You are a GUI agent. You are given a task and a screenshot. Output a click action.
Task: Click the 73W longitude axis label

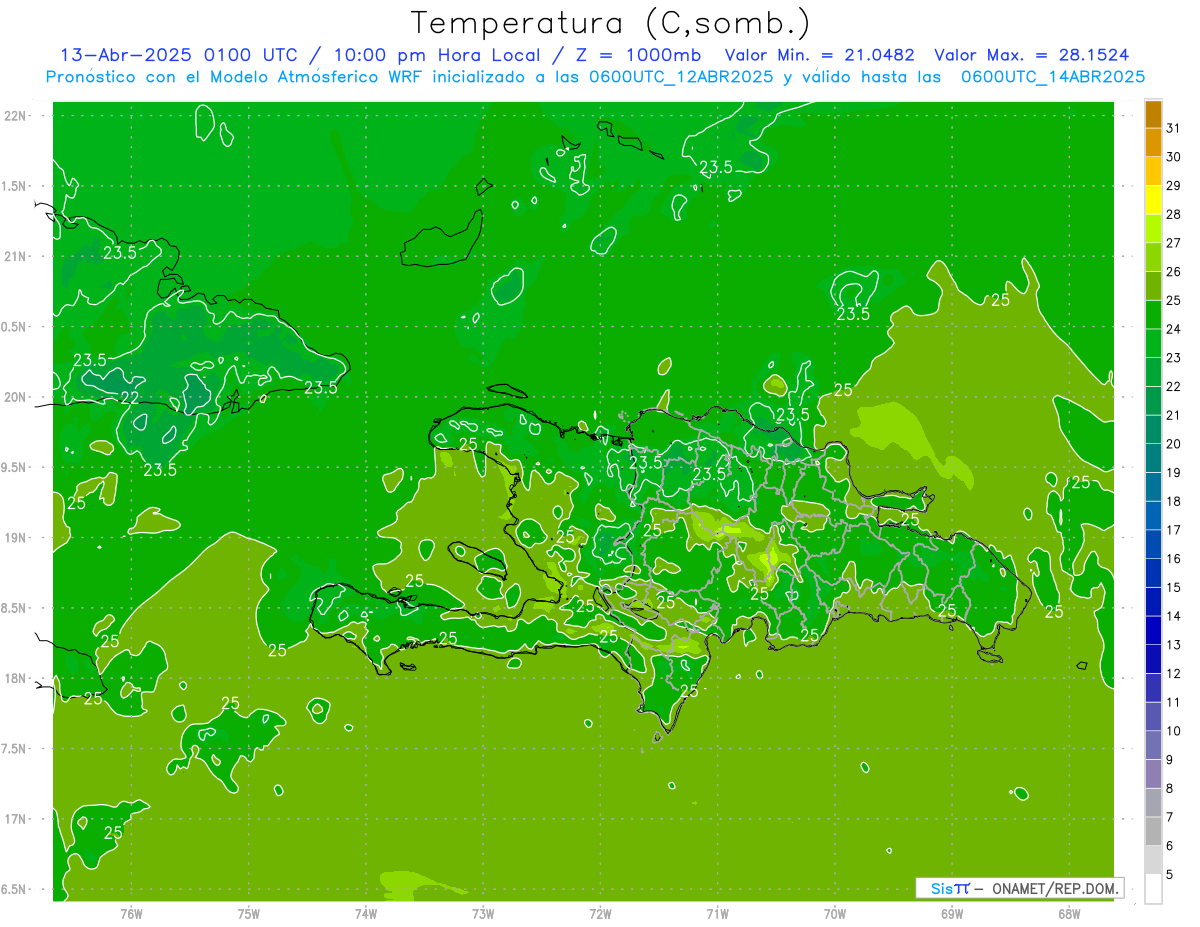(x=483, y=913)
